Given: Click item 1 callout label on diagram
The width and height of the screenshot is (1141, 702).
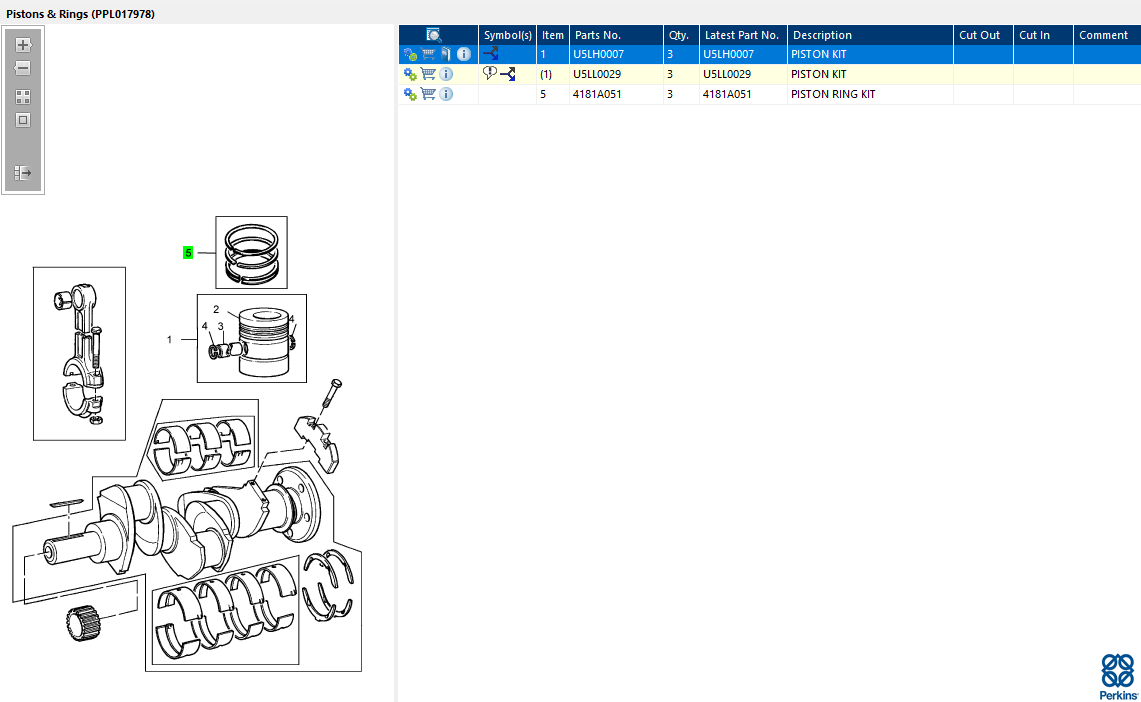Looking at the screenshot, I should 170,340.
